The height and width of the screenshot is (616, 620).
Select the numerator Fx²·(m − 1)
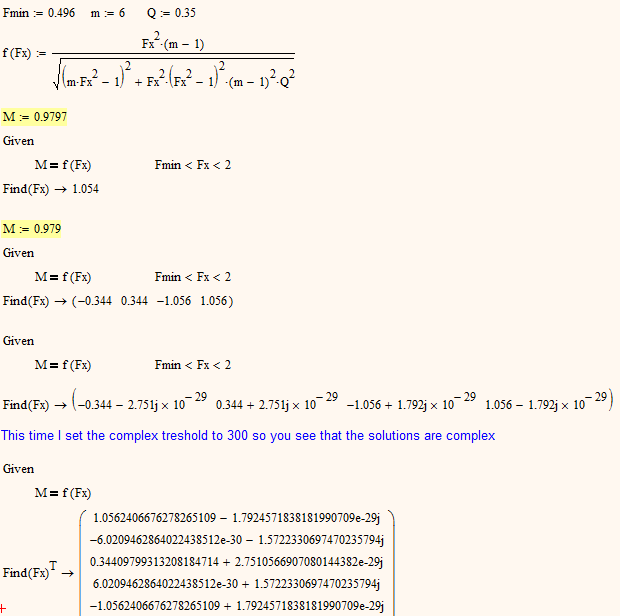click(x=173, y=42)
